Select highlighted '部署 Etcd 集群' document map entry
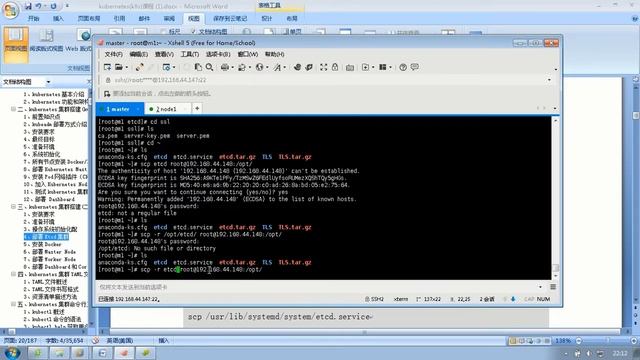The height and width of the screenshot is (360, 640). click(46, 237)
